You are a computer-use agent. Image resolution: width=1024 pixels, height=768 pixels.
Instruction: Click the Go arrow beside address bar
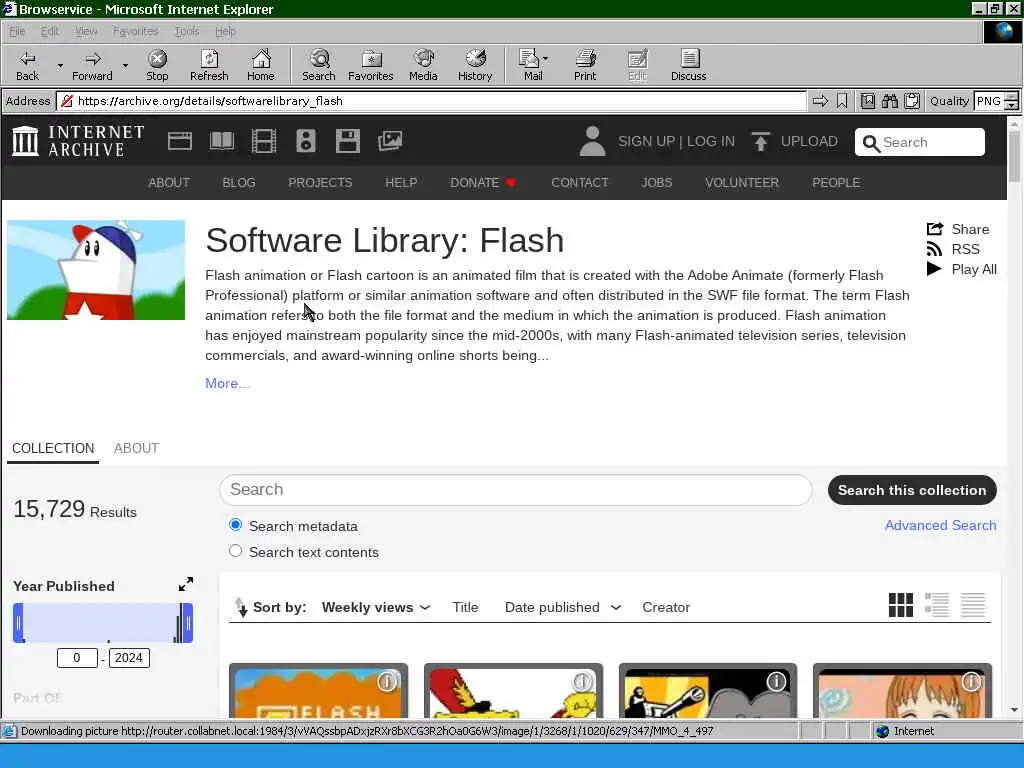click(x=820, y=101)
